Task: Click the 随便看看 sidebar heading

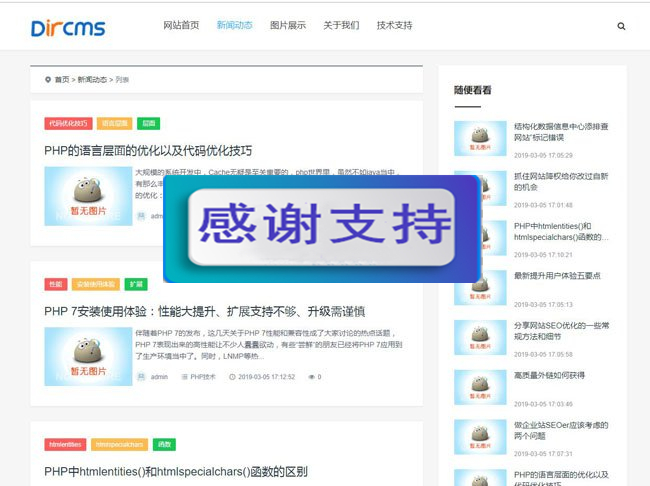Action: click(x=473, y=90)
